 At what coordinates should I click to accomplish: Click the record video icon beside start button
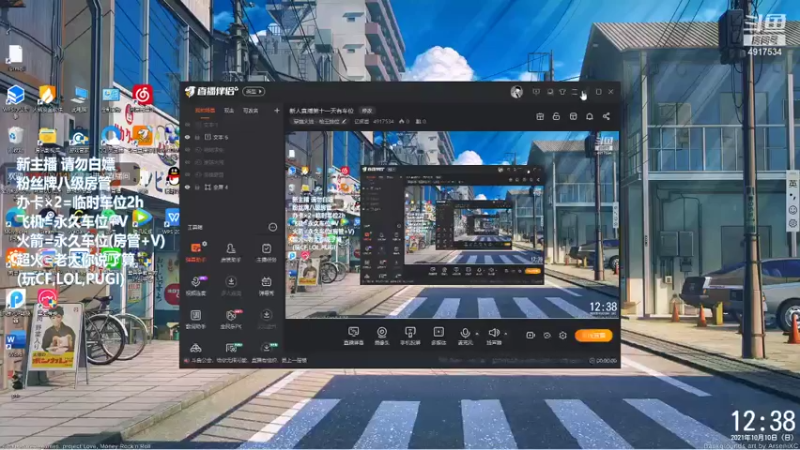point(531,335)
